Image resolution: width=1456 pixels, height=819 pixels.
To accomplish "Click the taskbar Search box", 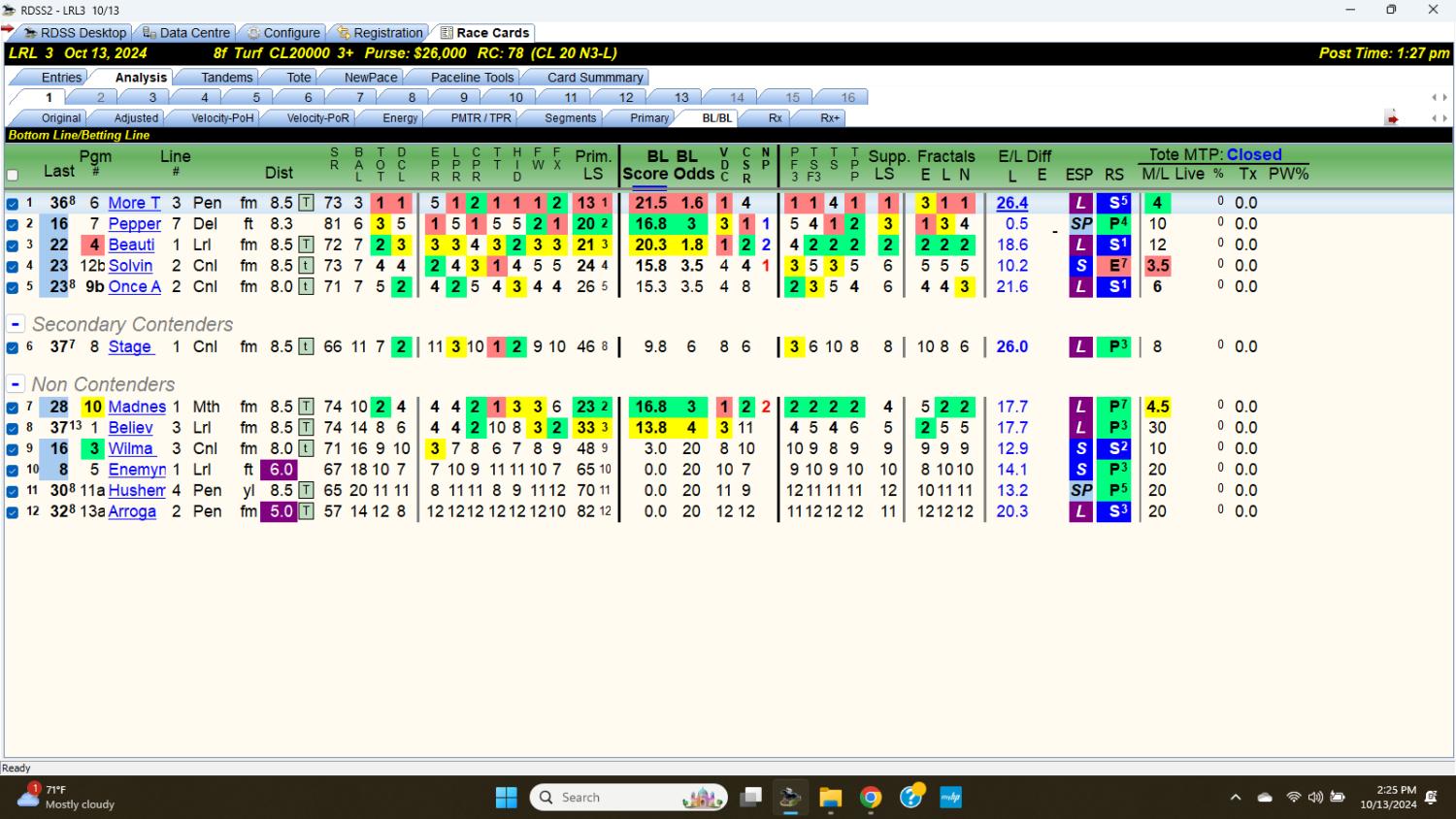I will click(629, 798).
